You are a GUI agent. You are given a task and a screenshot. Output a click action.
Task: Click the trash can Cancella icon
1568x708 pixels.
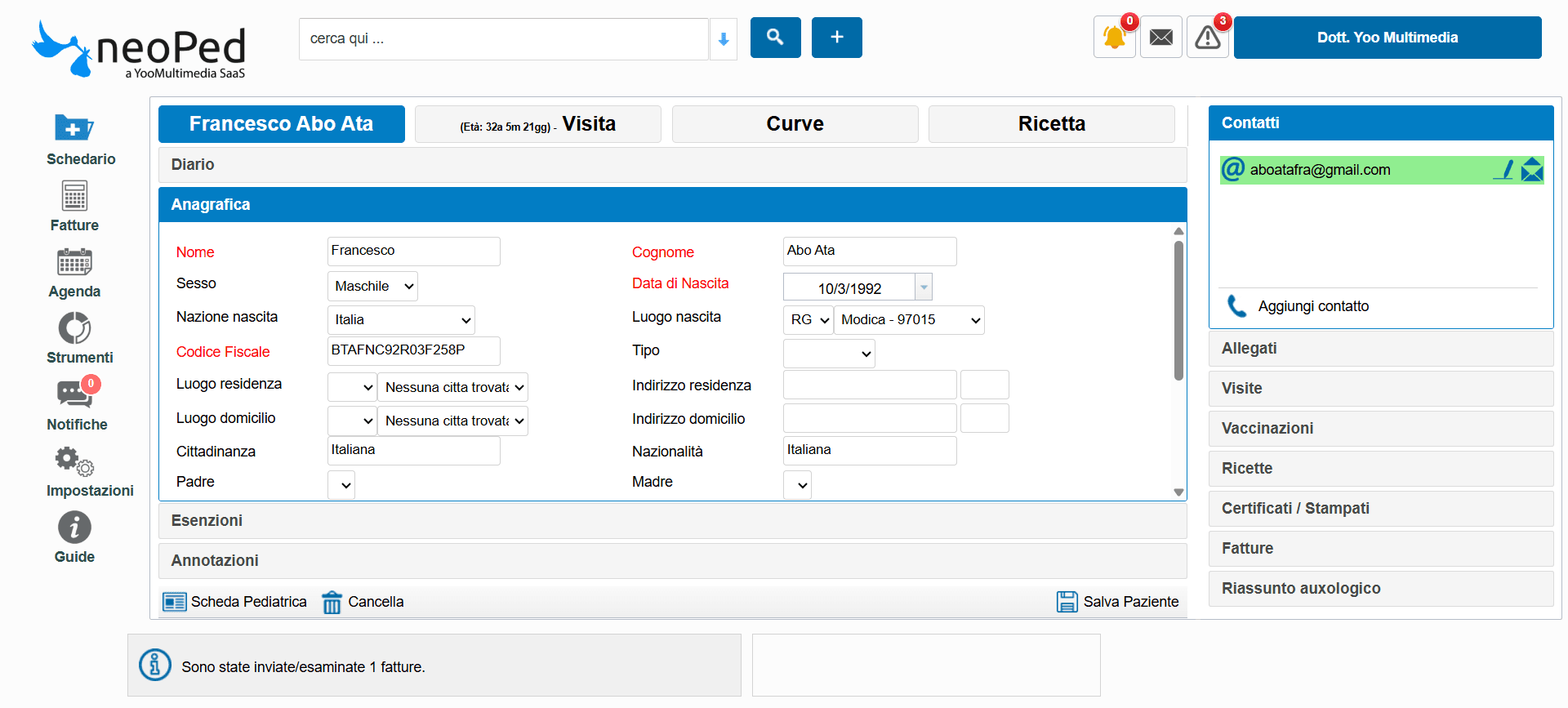coord(332,602)
